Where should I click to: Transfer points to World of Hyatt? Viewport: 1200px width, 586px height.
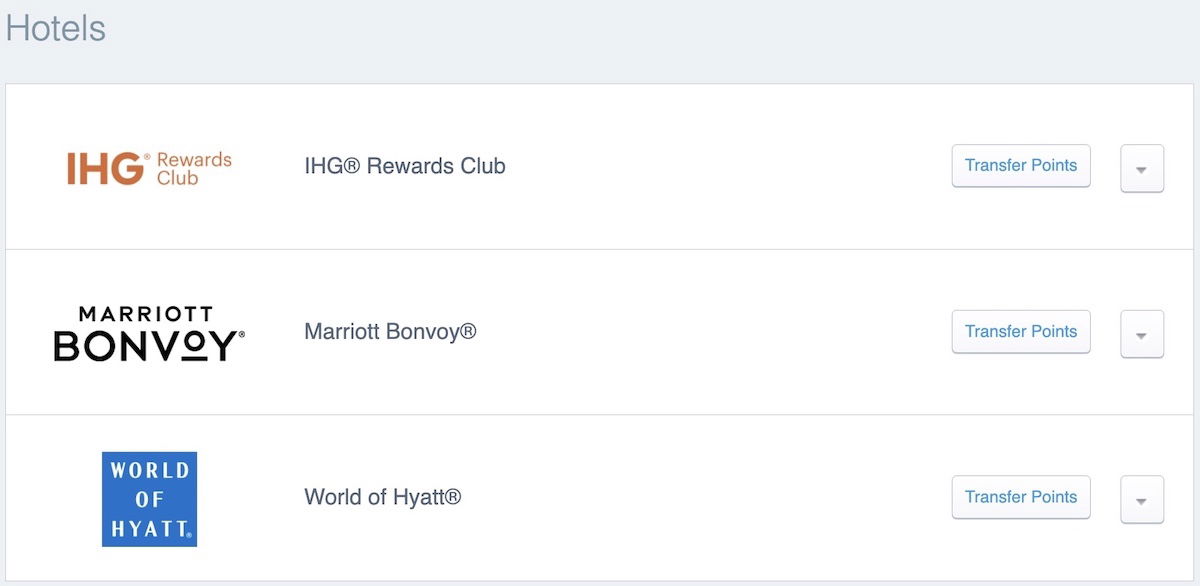click(1021, 497)
